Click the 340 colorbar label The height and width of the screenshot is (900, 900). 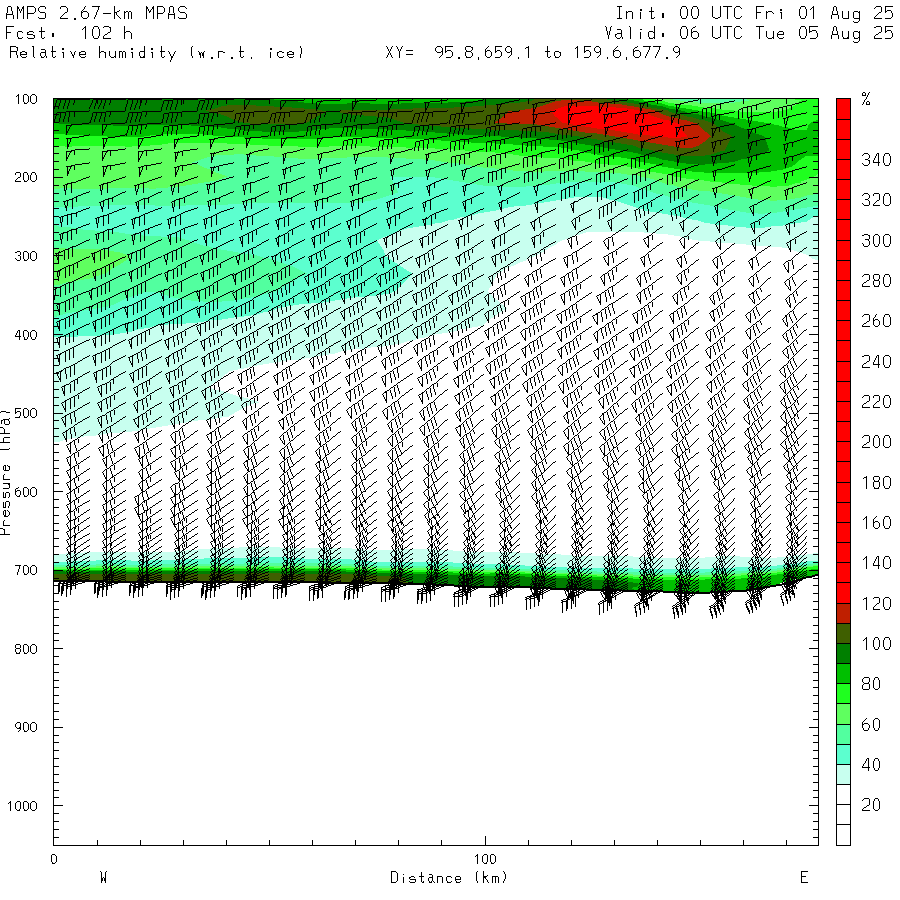[x=876, y=160]
